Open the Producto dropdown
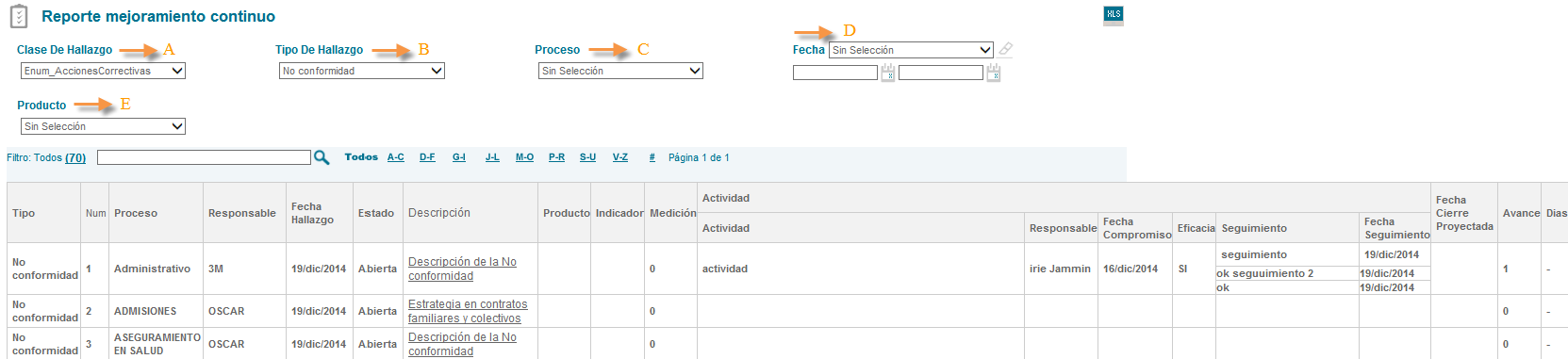Viewport: 1568px width, 359px height. tap(103, 126)
